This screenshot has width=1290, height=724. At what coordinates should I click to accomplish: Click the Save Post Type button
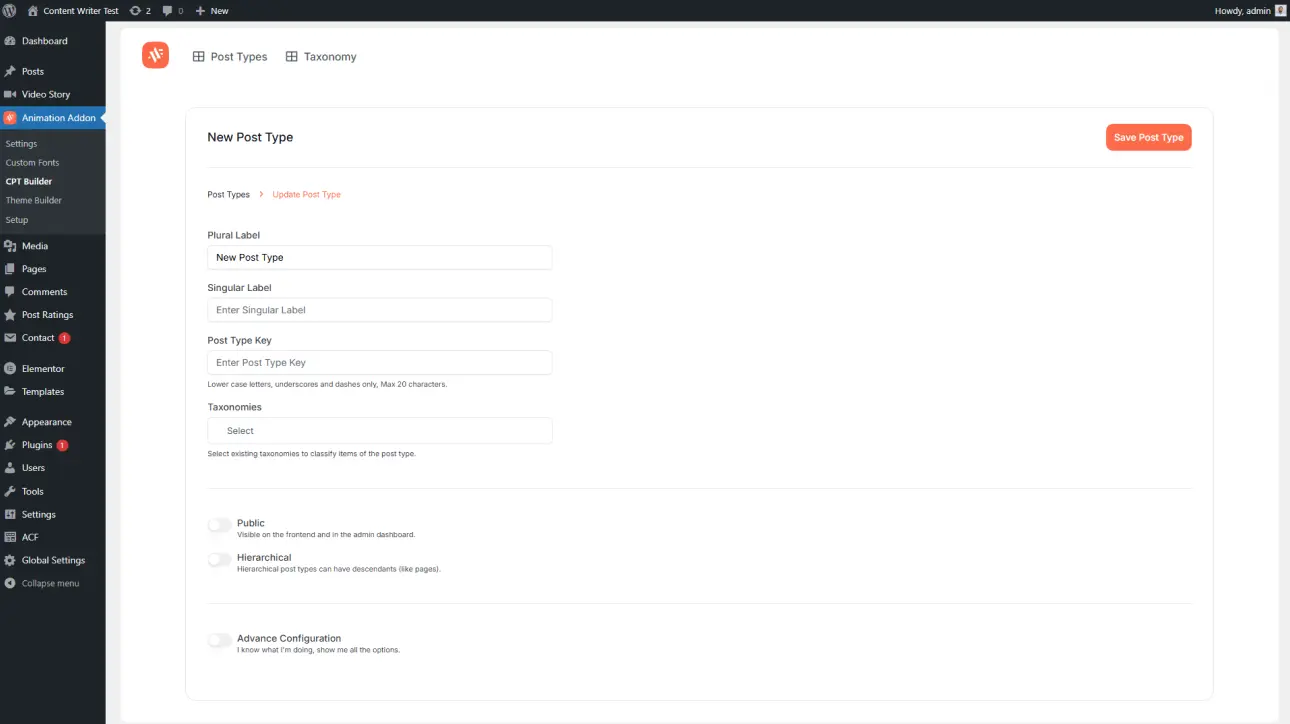pyautogui.click(x=1148, y=137)
